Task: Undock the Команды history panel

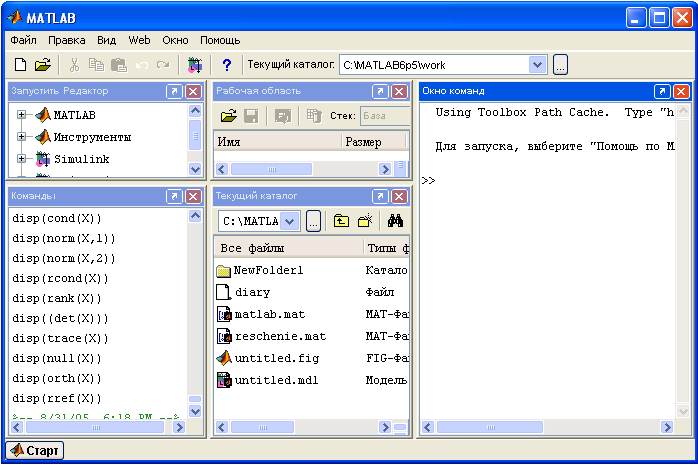Action: 174,197
